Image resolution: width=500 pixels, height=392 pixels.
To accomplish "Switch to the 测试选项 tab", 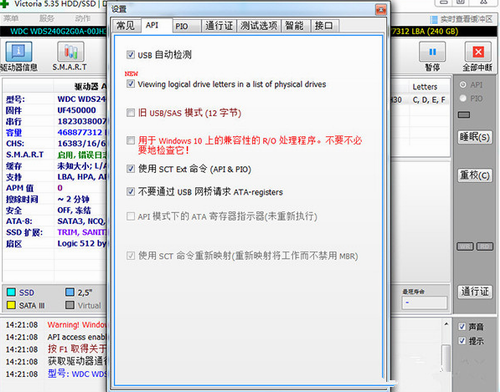I will [x=259, y=26].
